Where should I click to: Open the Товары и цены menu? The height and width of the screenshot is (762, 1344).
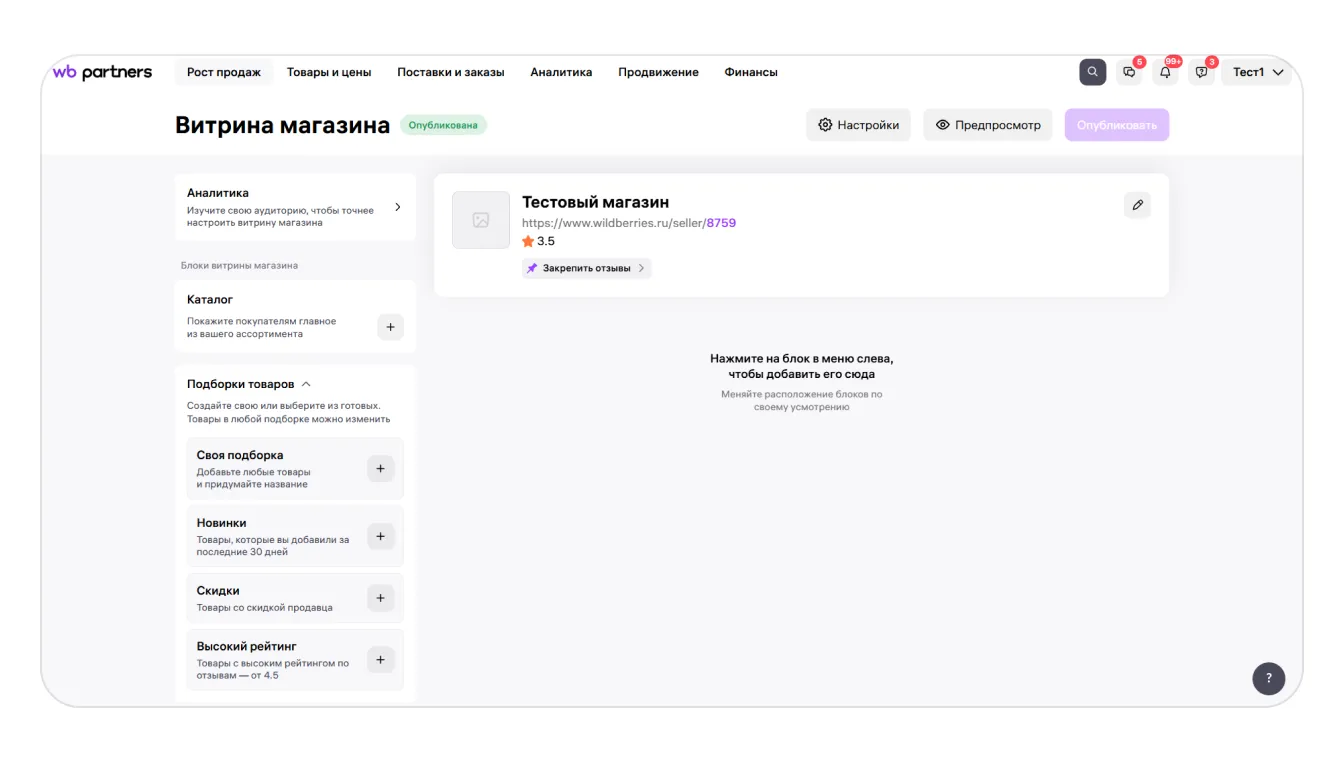[x=329, y=72]
